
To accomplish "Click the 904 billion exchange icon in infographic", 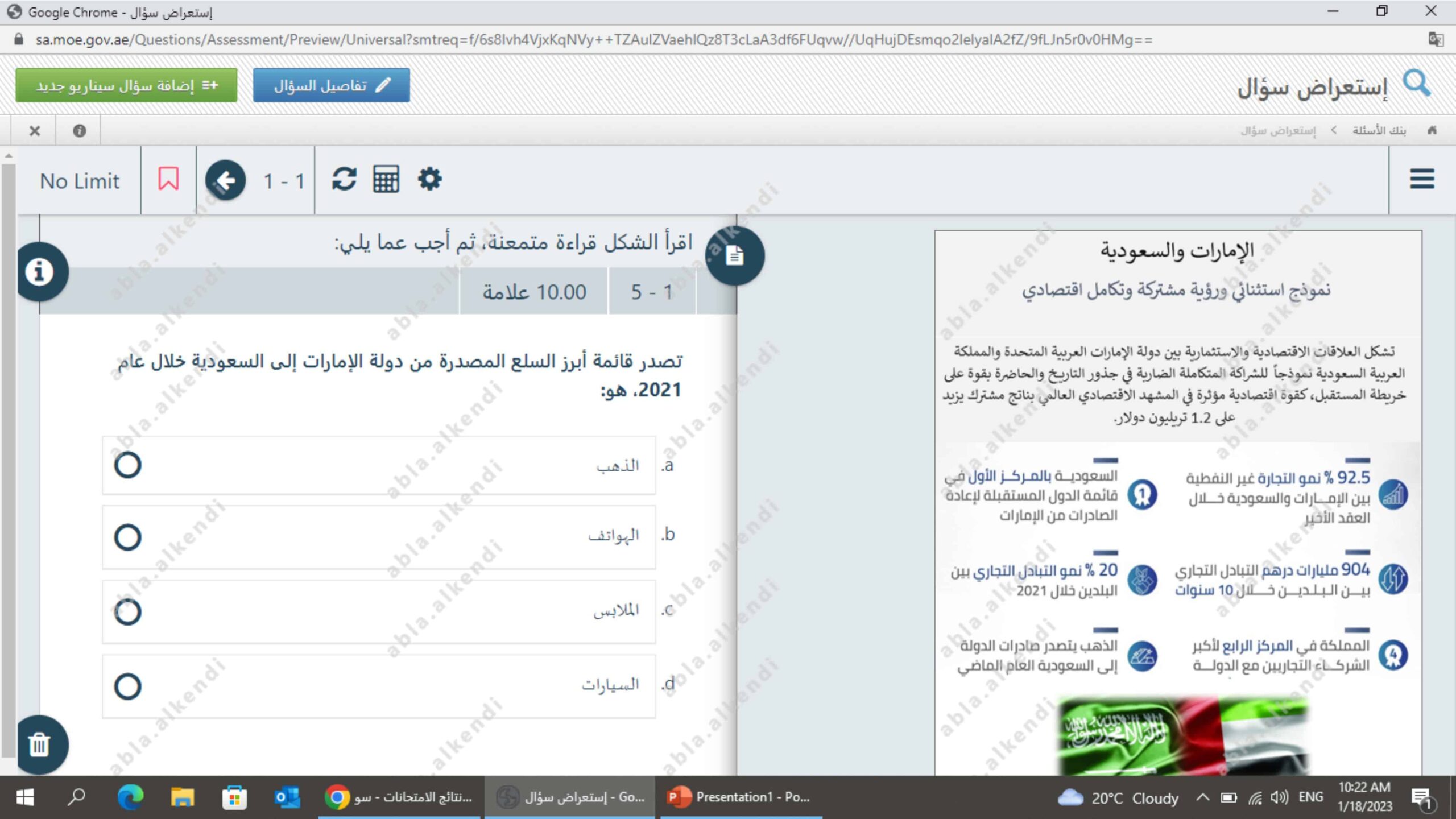I will point(1393,580).
